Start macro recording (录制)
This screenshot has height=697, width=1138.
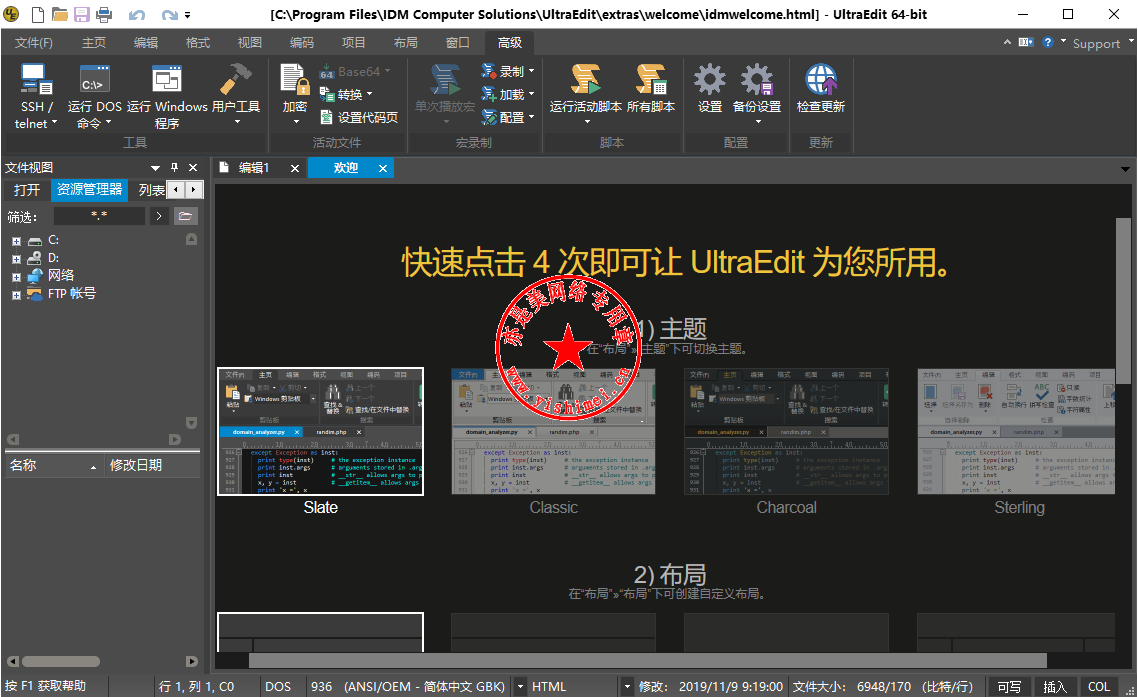click(x=507, y=71)
